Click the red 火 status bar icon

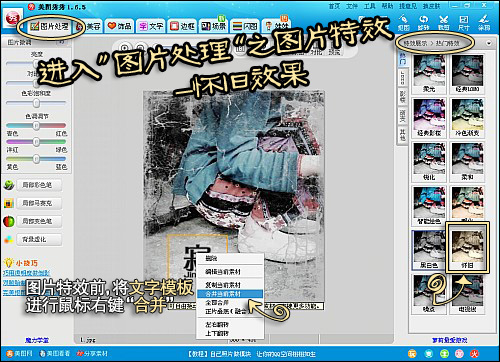click(475, 354)
